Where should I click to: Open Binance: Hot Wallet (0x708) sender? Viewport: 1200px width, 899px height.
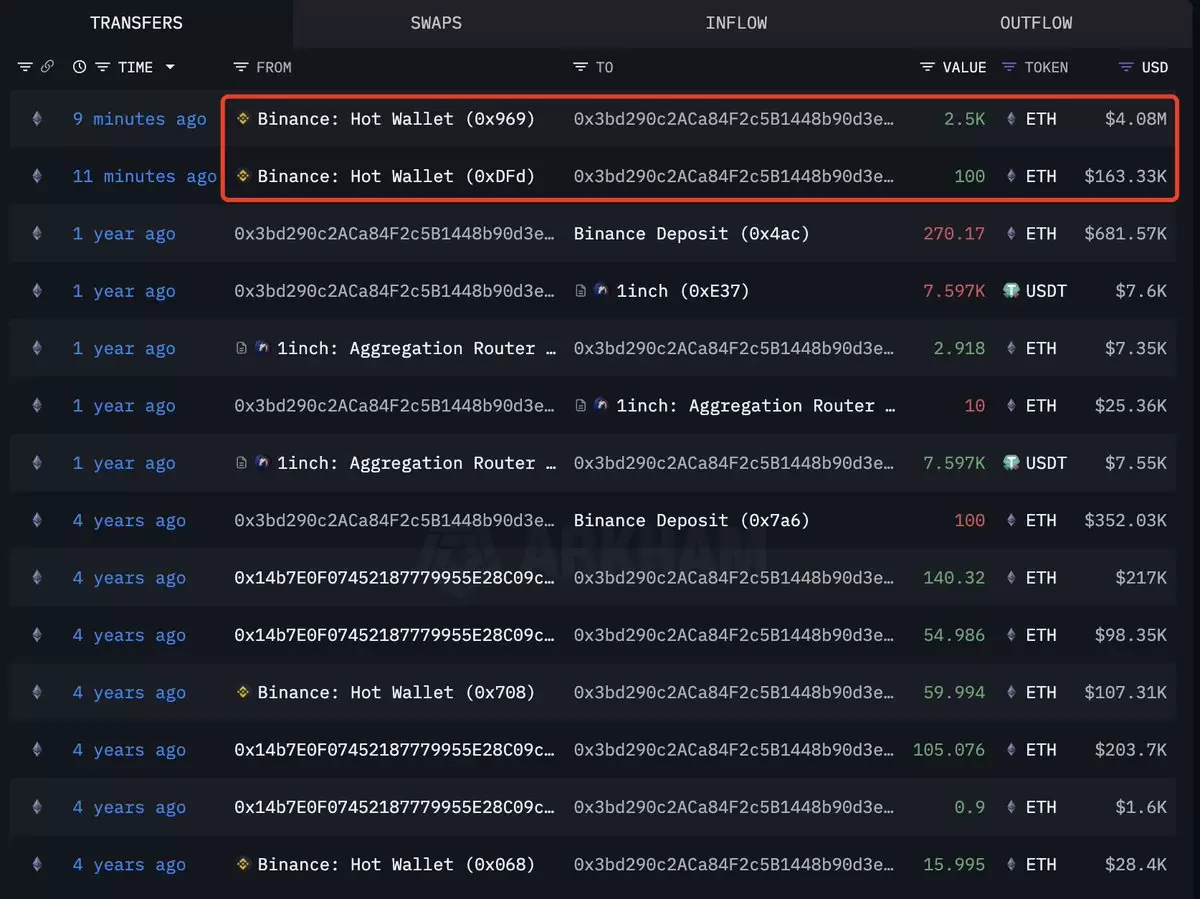396,692
